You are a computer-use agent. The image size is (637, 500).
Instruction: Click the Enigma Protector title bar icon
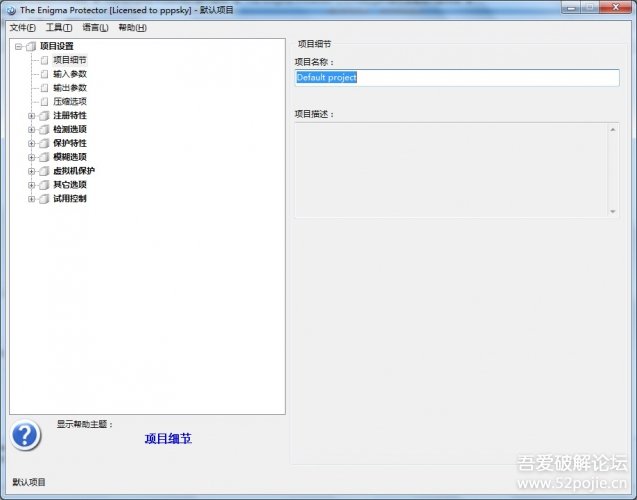tap(10, 9)
